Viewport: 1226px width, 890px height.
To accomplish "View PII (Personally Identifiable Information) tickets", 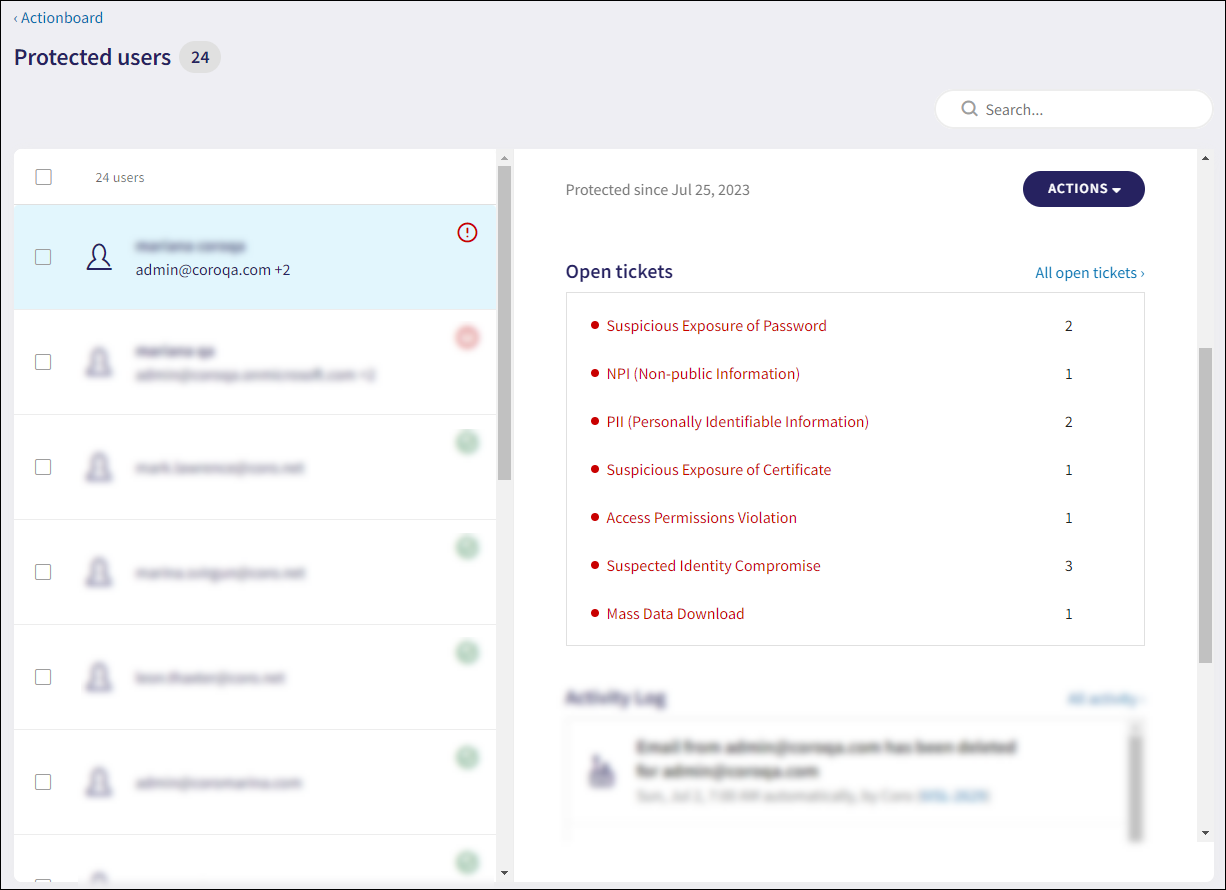I will (737, 422).
